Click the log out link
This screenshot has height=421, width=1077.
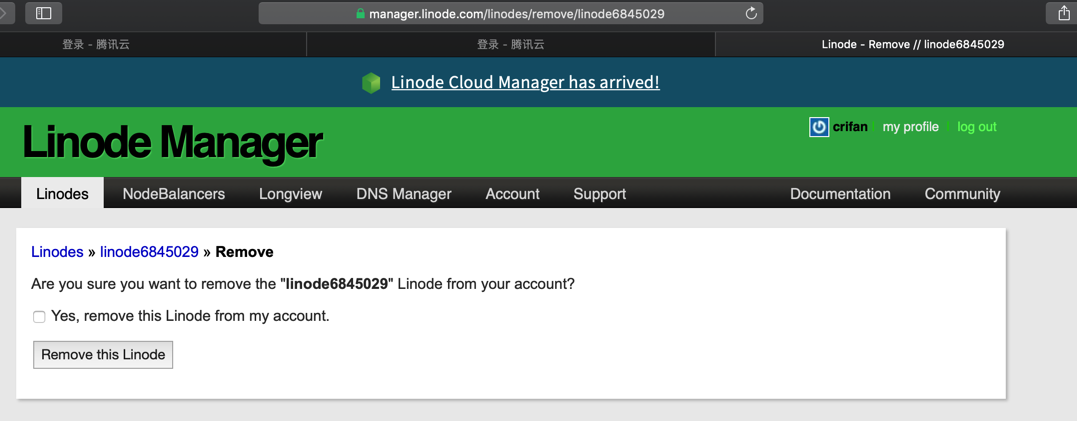pos(976,127)
